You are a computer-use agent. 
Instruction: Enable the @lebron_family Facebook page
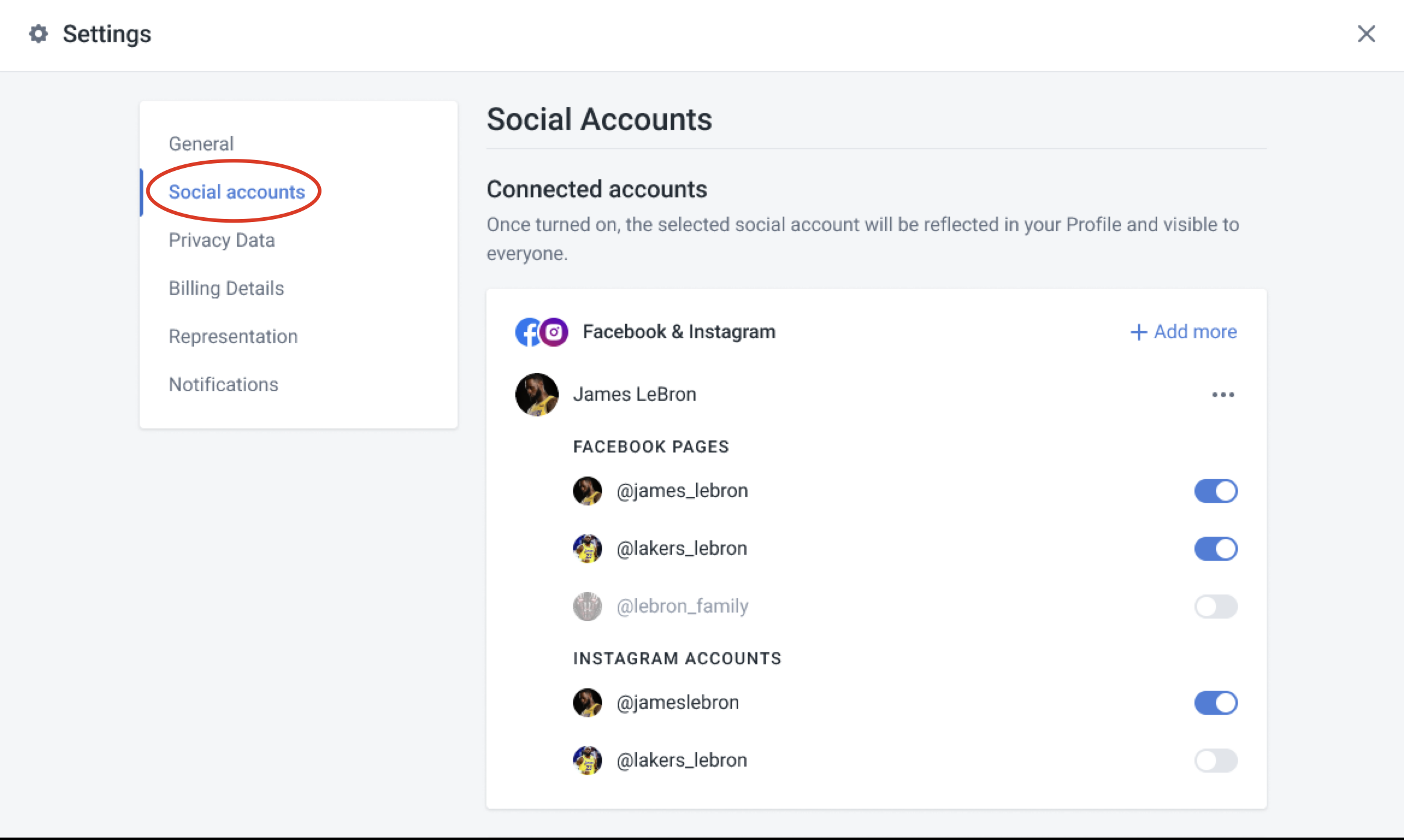(x=1216, y=607)
